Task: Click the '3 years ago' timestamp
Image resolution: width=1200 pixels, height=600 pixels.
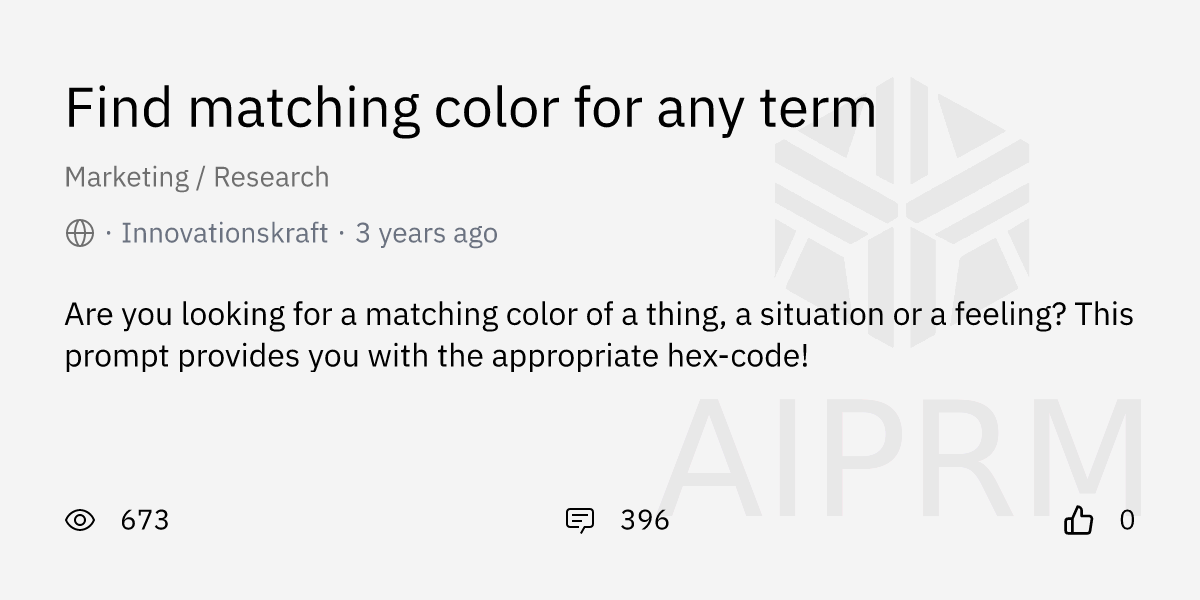Action: 426,234
